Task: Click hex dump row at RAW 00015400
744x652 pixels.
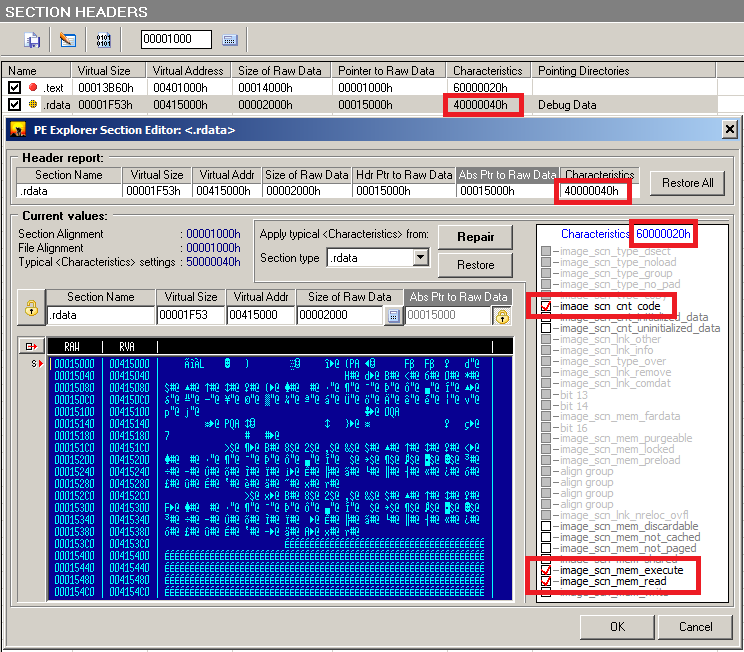Action: pyautogui.click(x=271, y=556)
